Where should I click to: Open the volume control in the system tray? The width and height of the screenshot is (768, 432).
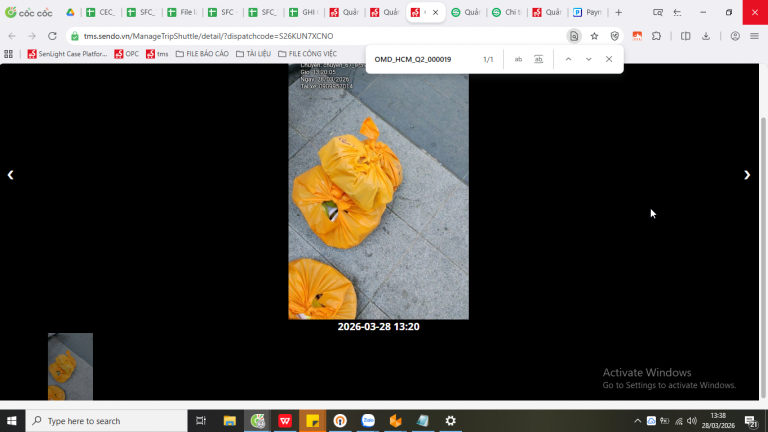(692, 421)
